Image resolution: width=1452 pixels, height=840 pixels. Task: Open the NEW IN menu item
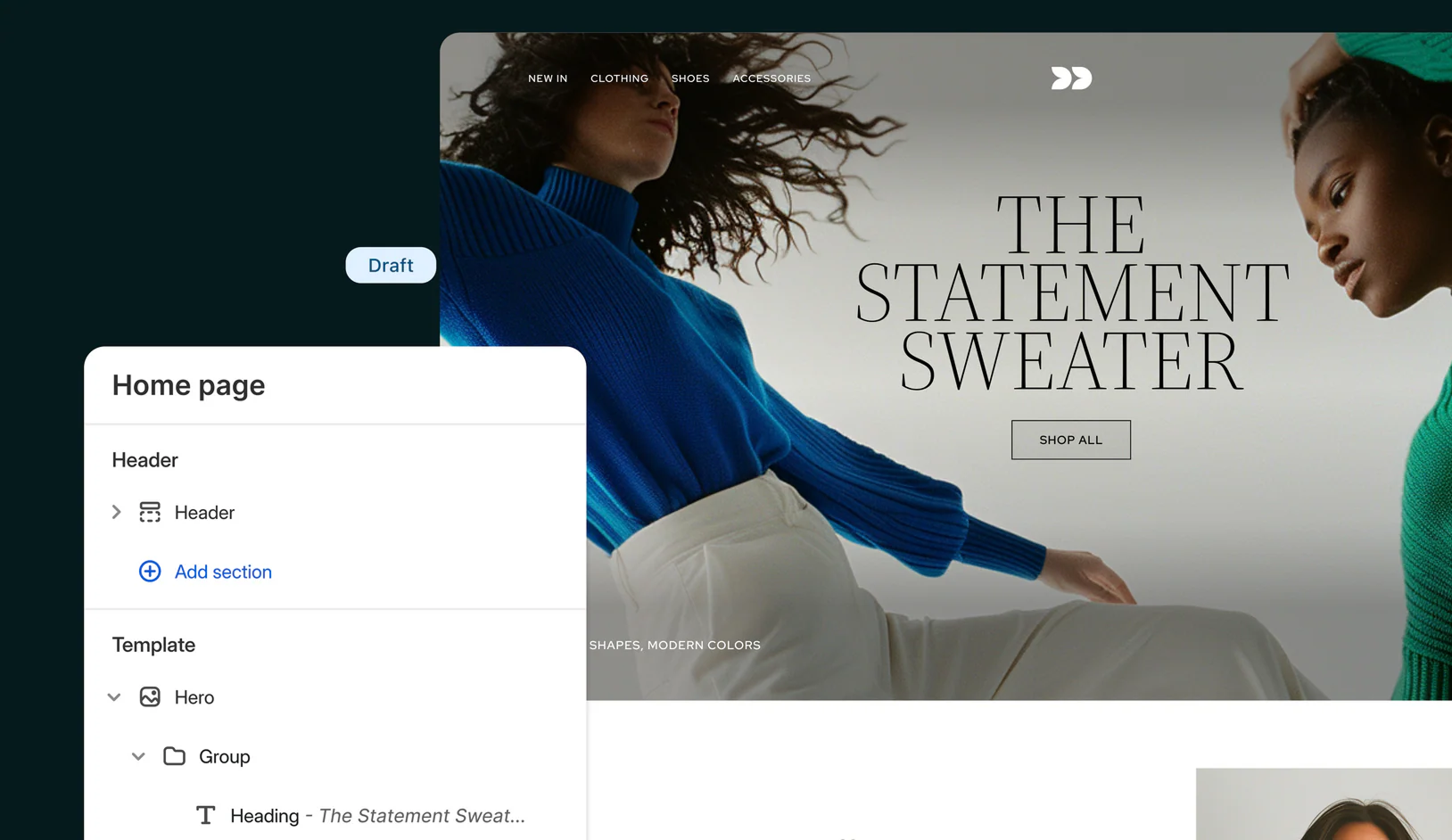click(548, 78)
